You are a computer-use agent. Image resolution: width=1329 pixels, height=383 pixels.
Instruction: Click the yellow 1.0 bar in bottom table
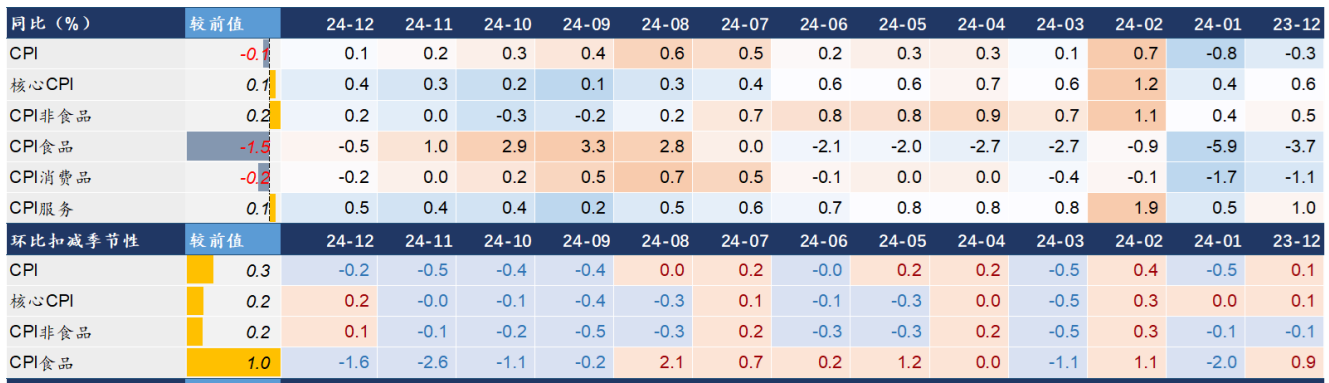[229, 364]
